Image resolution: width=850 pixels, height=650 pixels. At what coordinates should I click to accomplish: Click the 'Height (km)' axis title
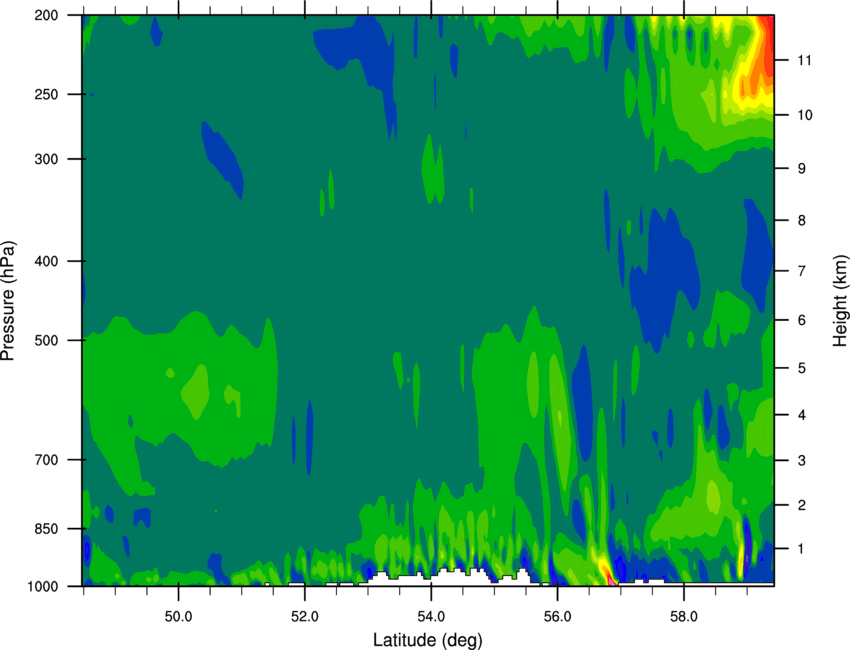(840, 302)
